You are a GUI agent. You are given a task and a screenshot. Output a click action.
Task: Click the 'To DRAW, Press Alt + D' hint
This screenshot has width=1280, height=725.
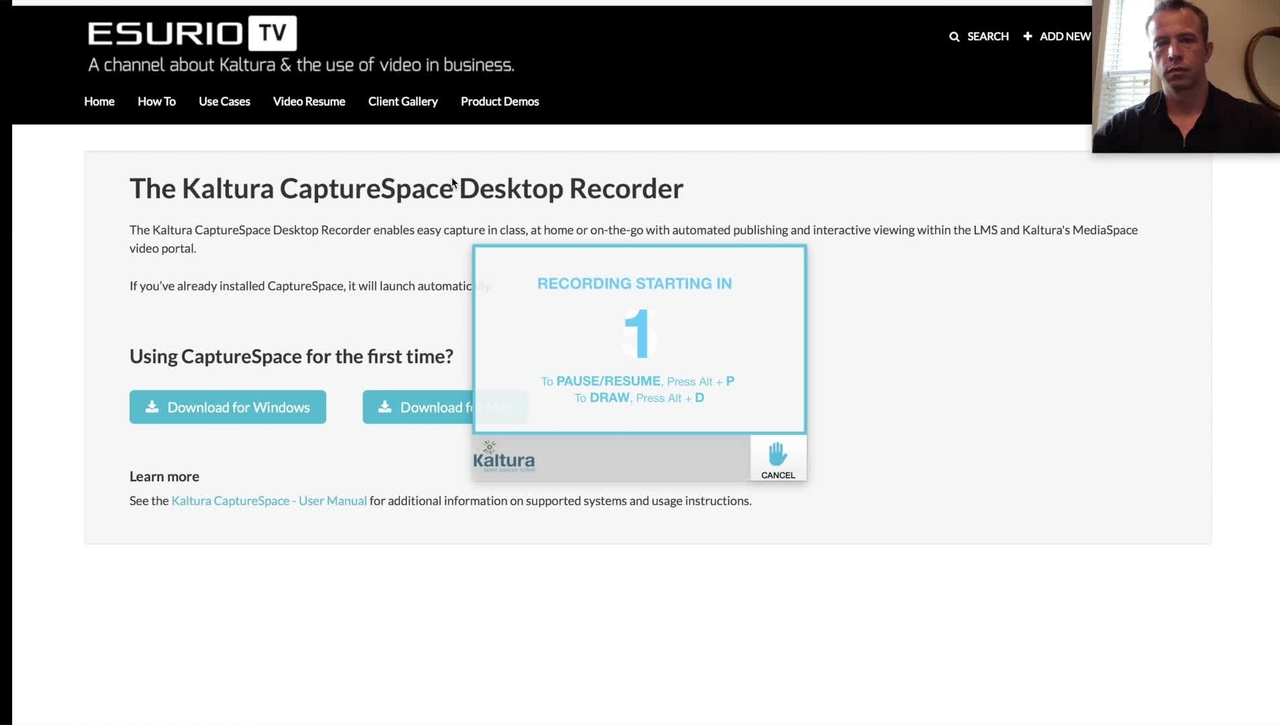pos(639,397)
